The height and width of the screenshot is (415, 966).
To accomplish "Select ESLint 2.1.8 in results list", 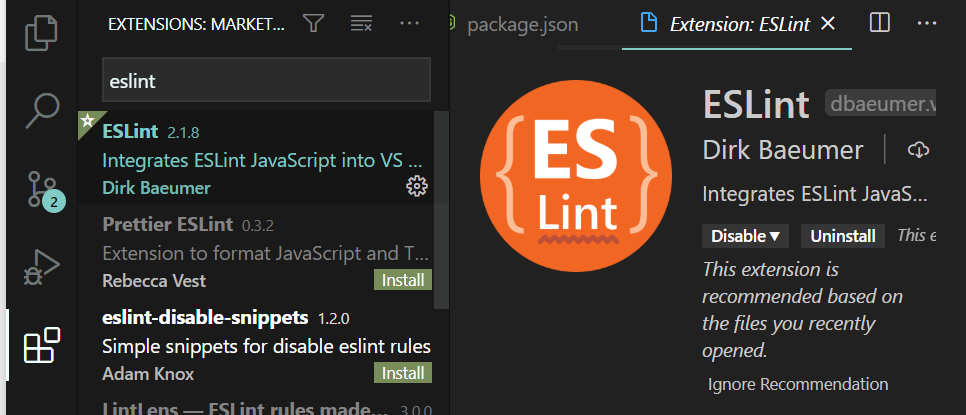I will tap(256, 158).
